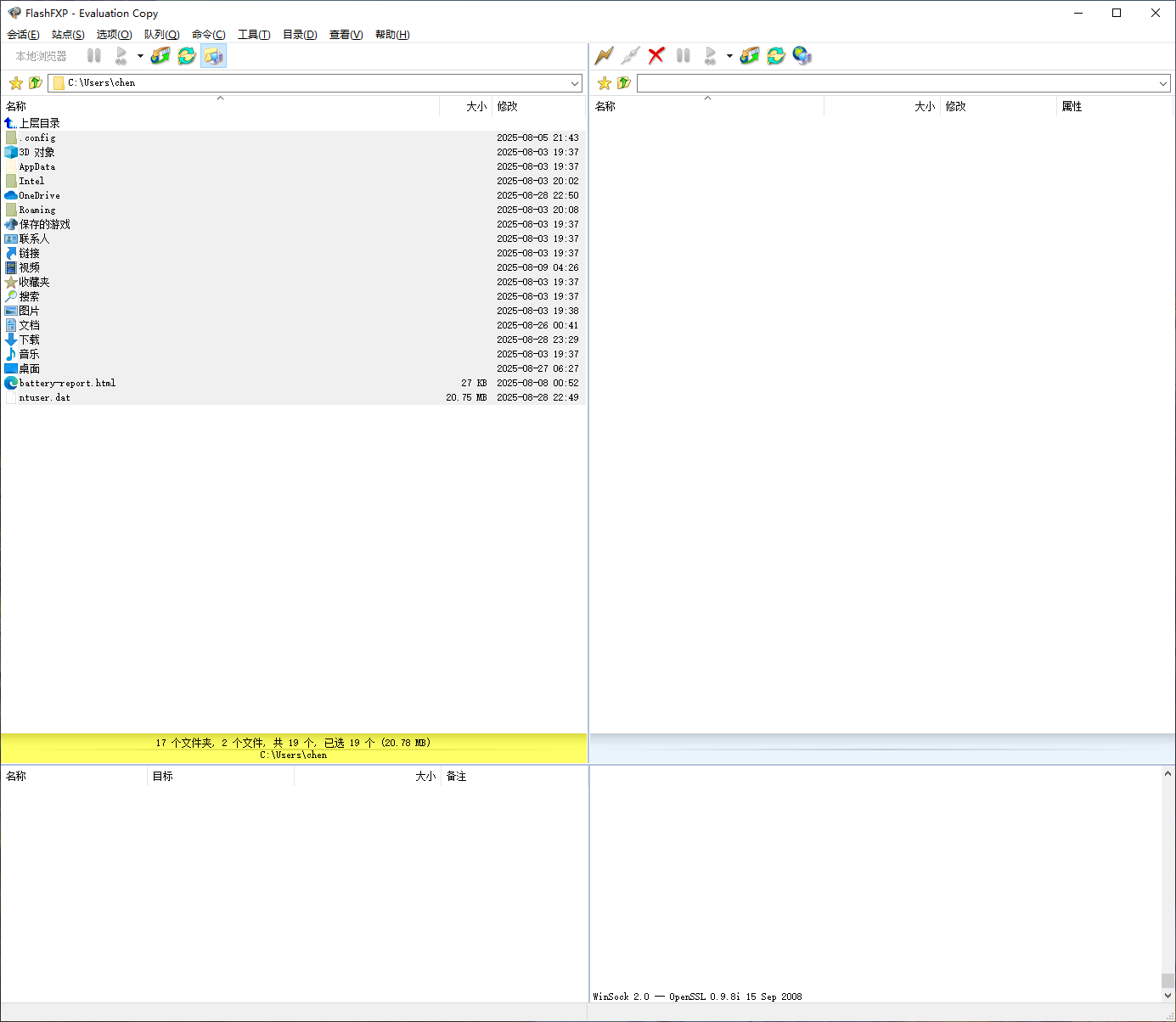Sort local files by 修改 column header
Screen dimensions: 1176x1022
pyautogui.click(x=508, y=106)
